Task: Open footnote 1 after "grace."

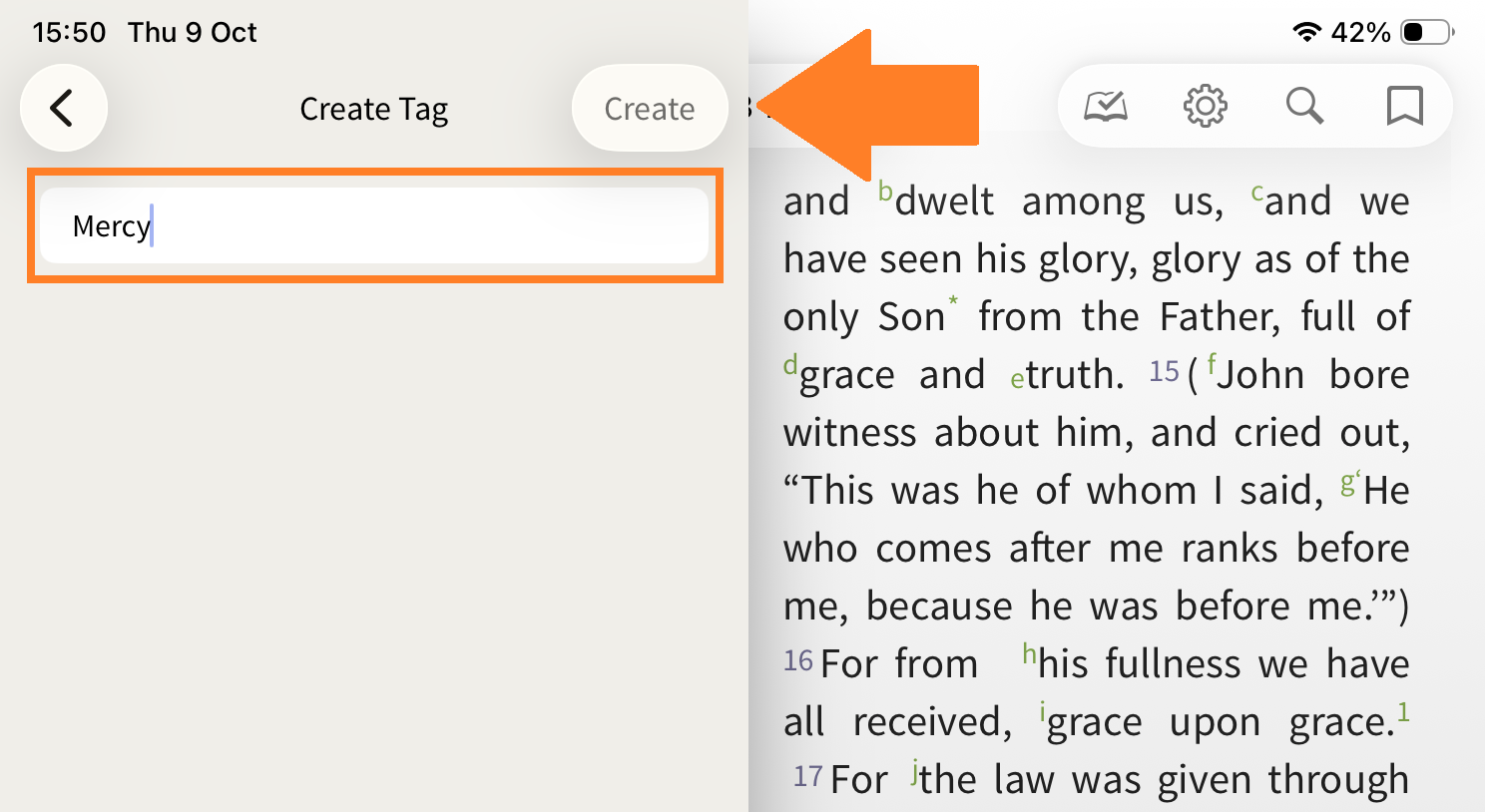Action: tap(1403, 710)
